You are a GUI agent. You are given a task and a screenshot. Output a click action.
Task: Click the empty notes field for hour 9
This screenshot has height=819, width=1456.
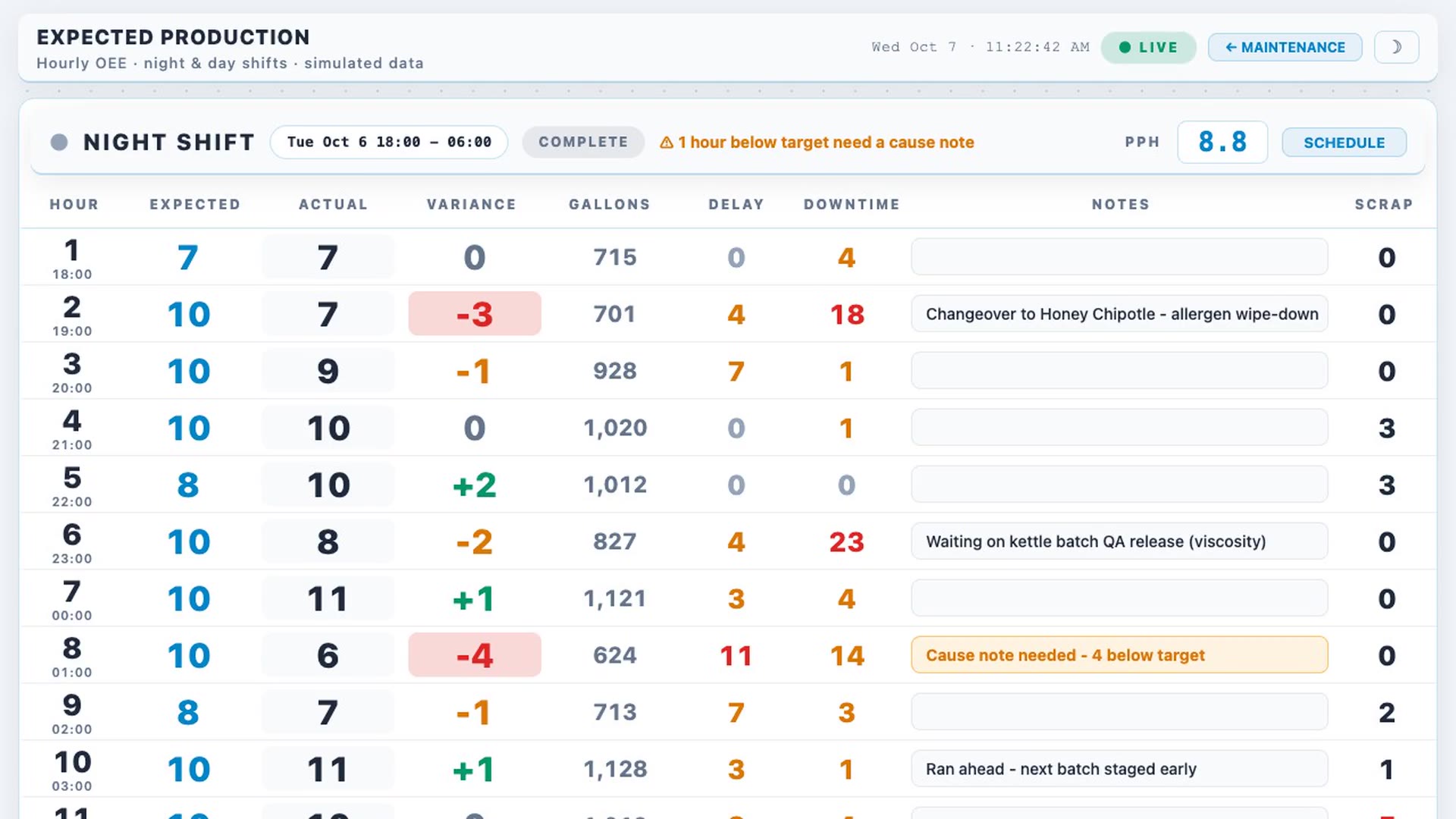(1119, 712)
